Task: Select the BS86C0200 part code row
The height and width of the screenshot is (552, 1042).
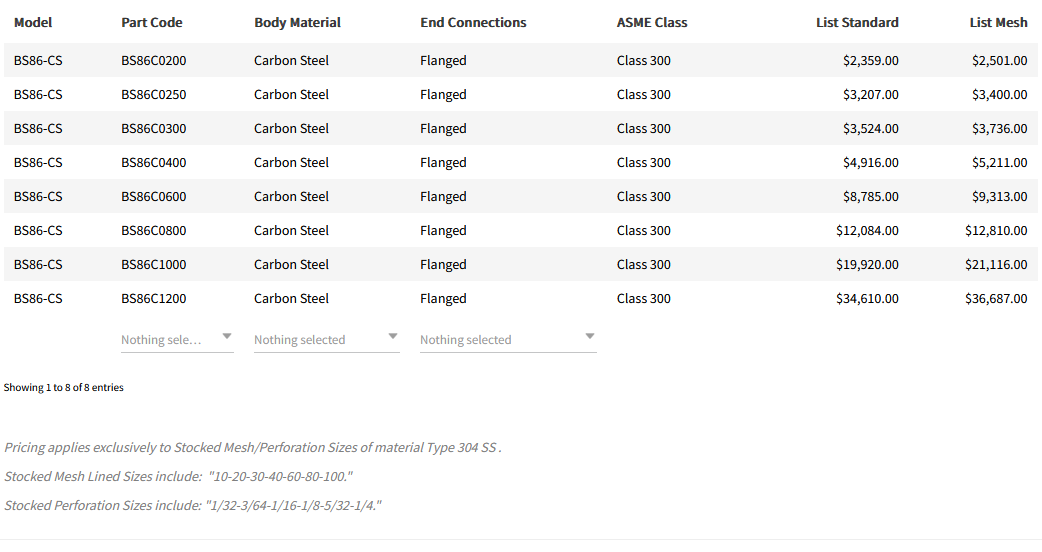Action: point(153,60)
